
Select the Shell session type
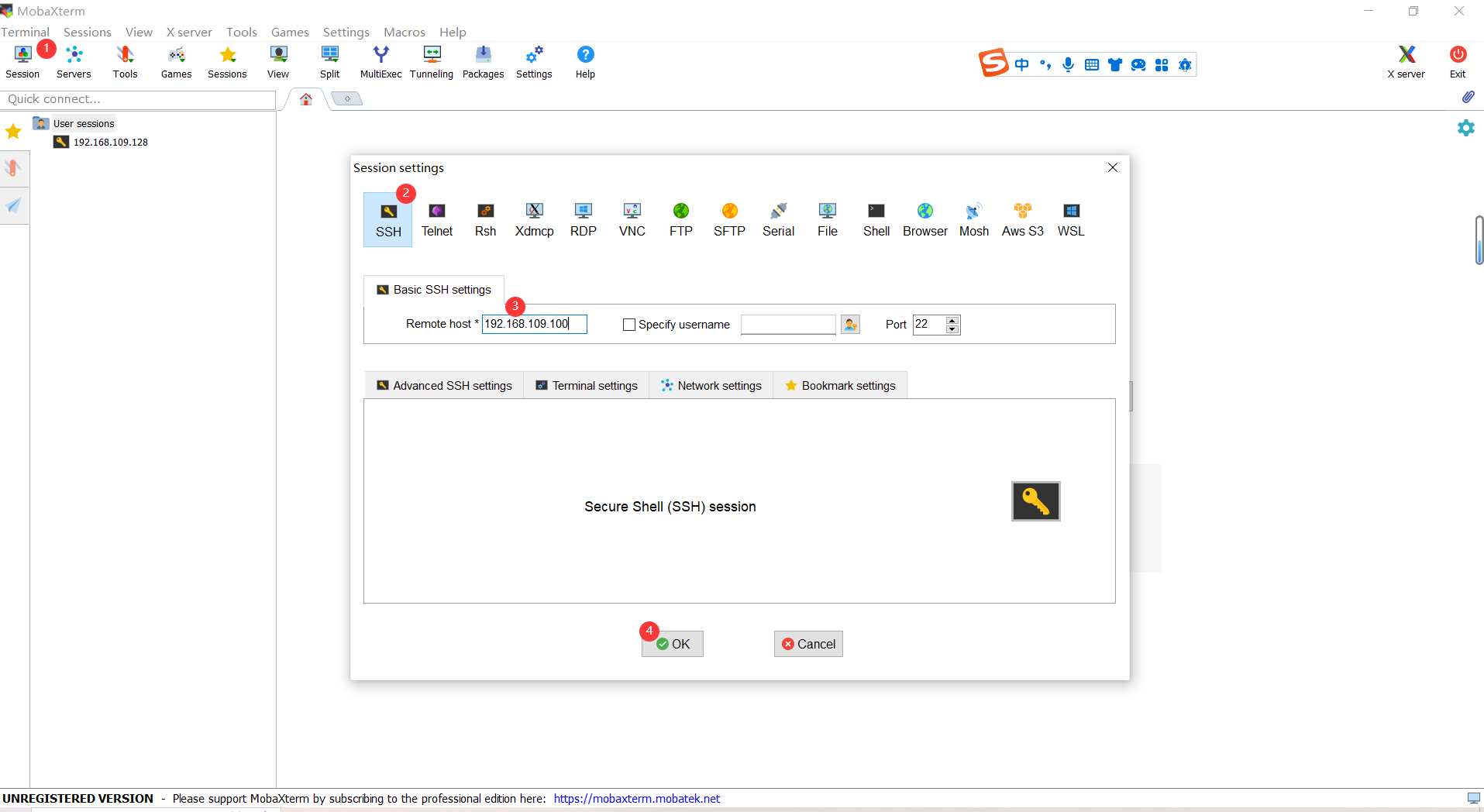click(x=876, y=220)
